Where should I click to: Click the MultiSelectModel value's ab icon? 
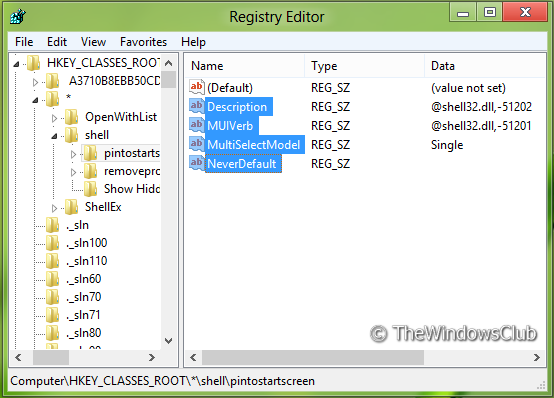tap(197, 144)
